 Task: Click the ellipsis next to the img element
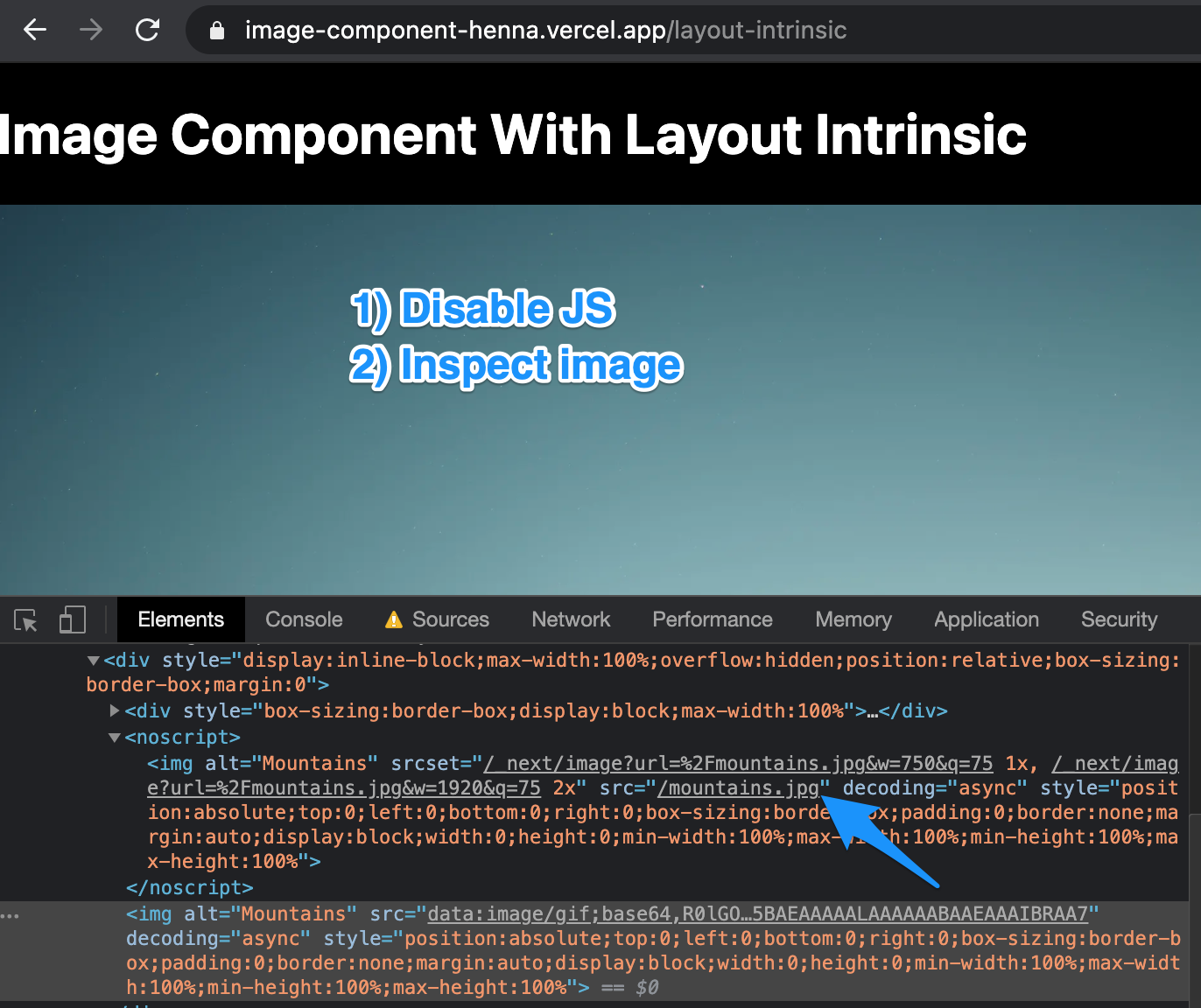click(11, 914)
